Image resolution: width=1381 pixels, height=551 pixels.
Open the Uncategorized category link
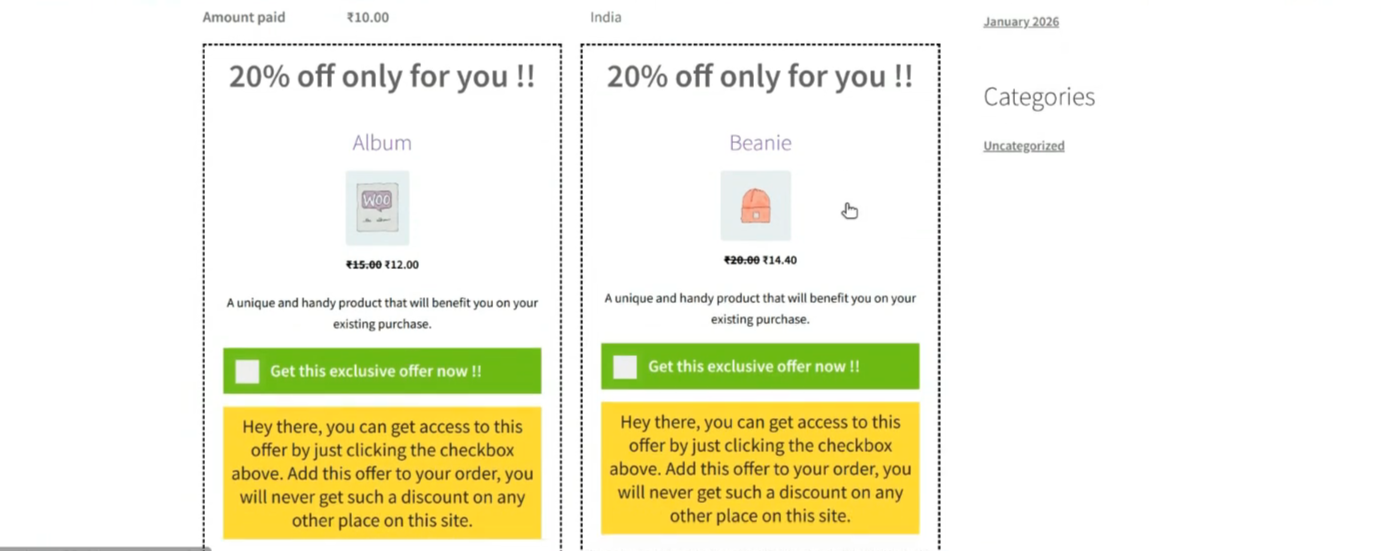pos(1024,146)
